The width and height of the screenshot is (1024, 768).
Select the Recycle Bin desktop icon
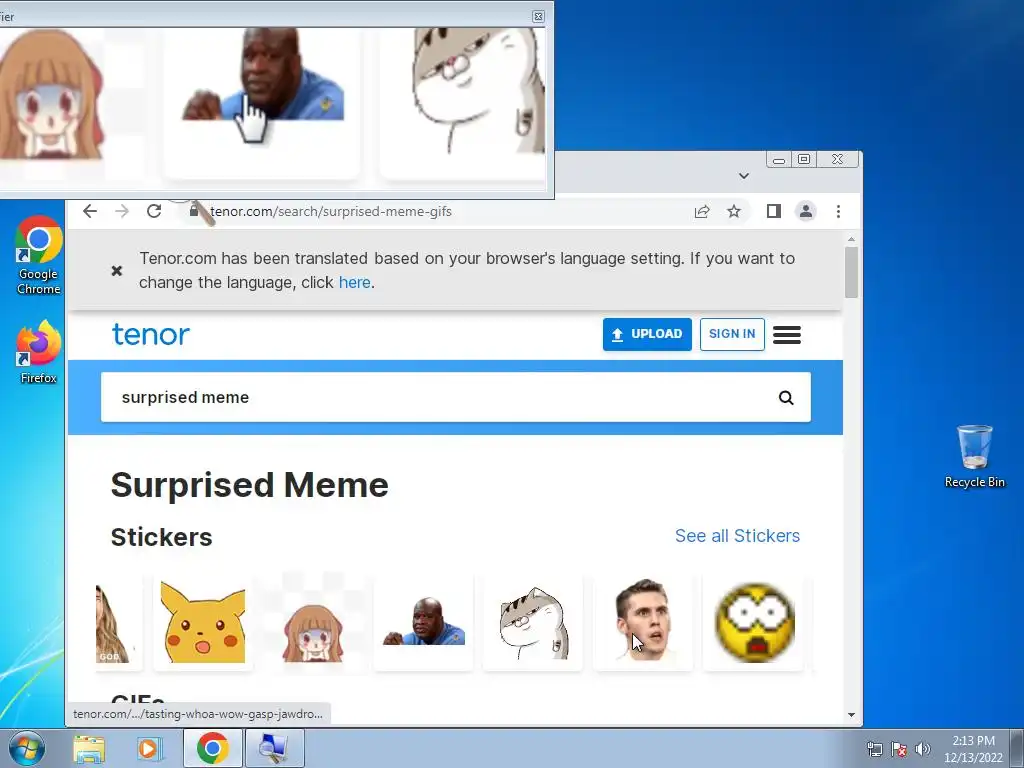974,456
